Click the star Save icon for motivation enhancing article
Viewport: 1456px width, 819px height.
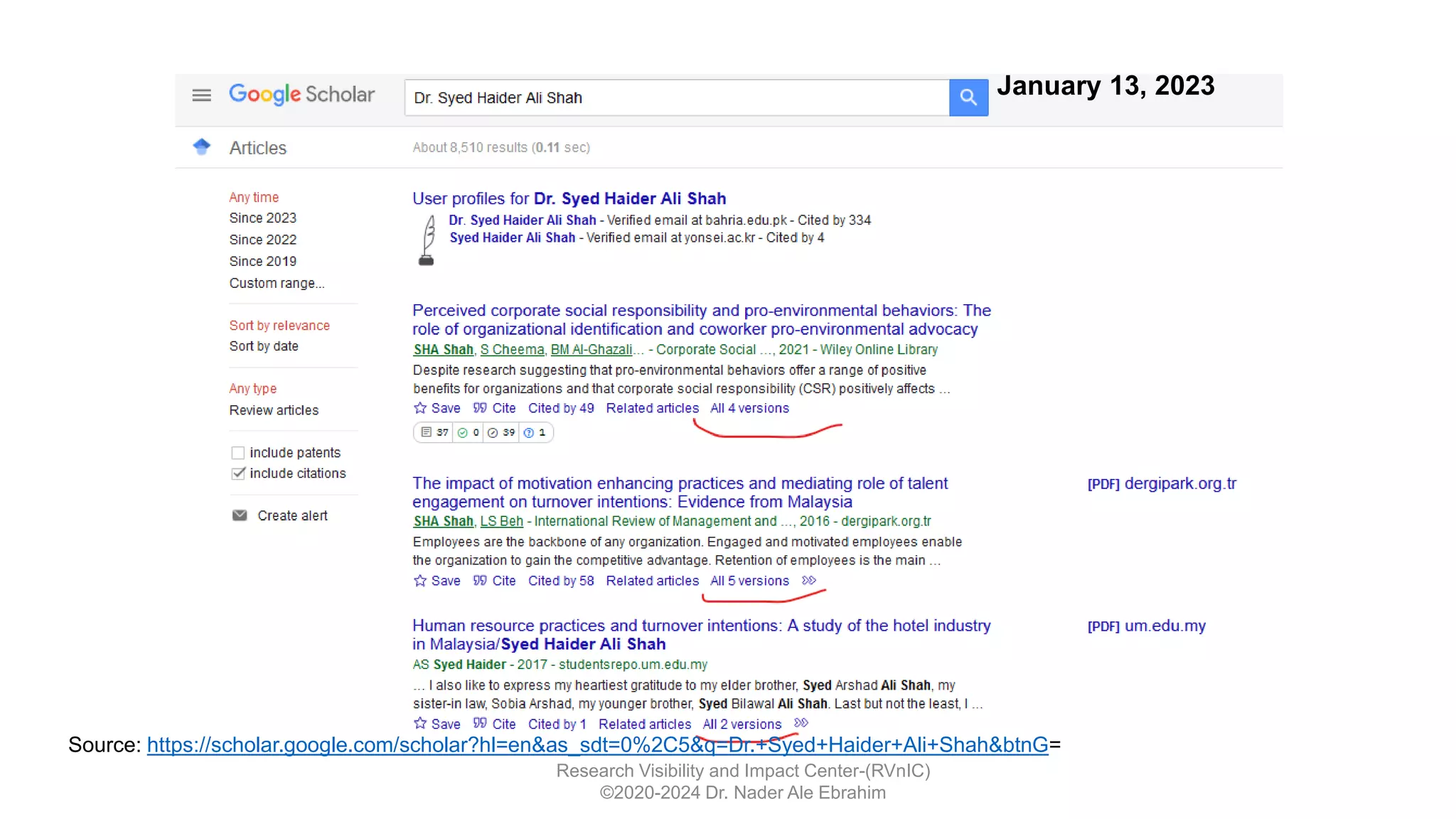tap(420, 581)
